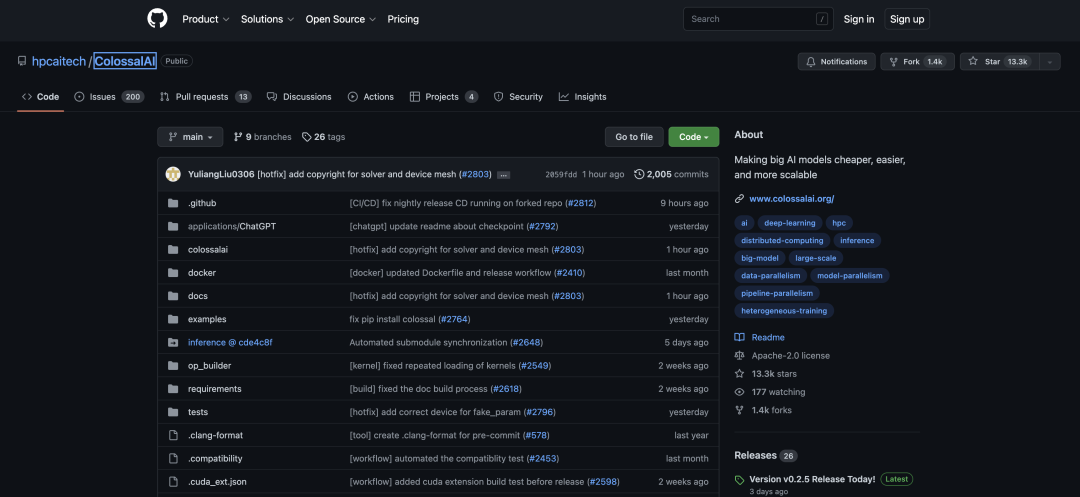Open commit hash 2059fdd
This screenshot has height=497, width=1080.
point(561,175)
